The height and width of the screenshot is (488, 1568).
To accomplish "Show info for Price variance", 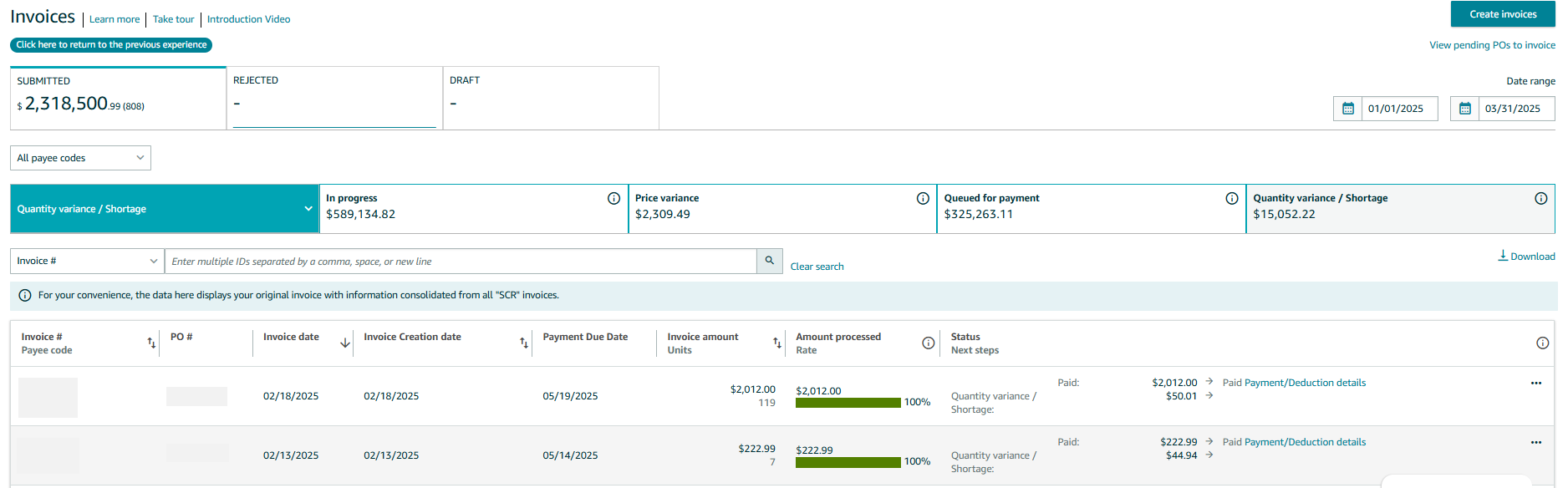I will pos(923,198).
